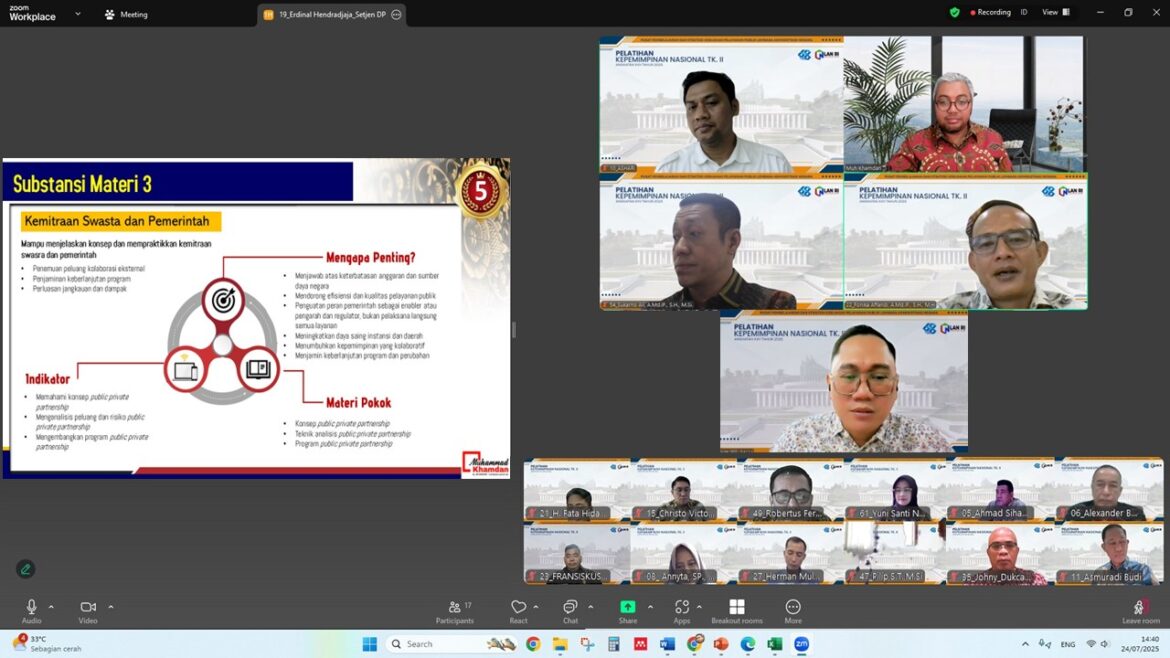Image resolution: width=1170 pixels, height=658 pixels.
Task: Toggle the Video camera button
Action: coord(88,611)
